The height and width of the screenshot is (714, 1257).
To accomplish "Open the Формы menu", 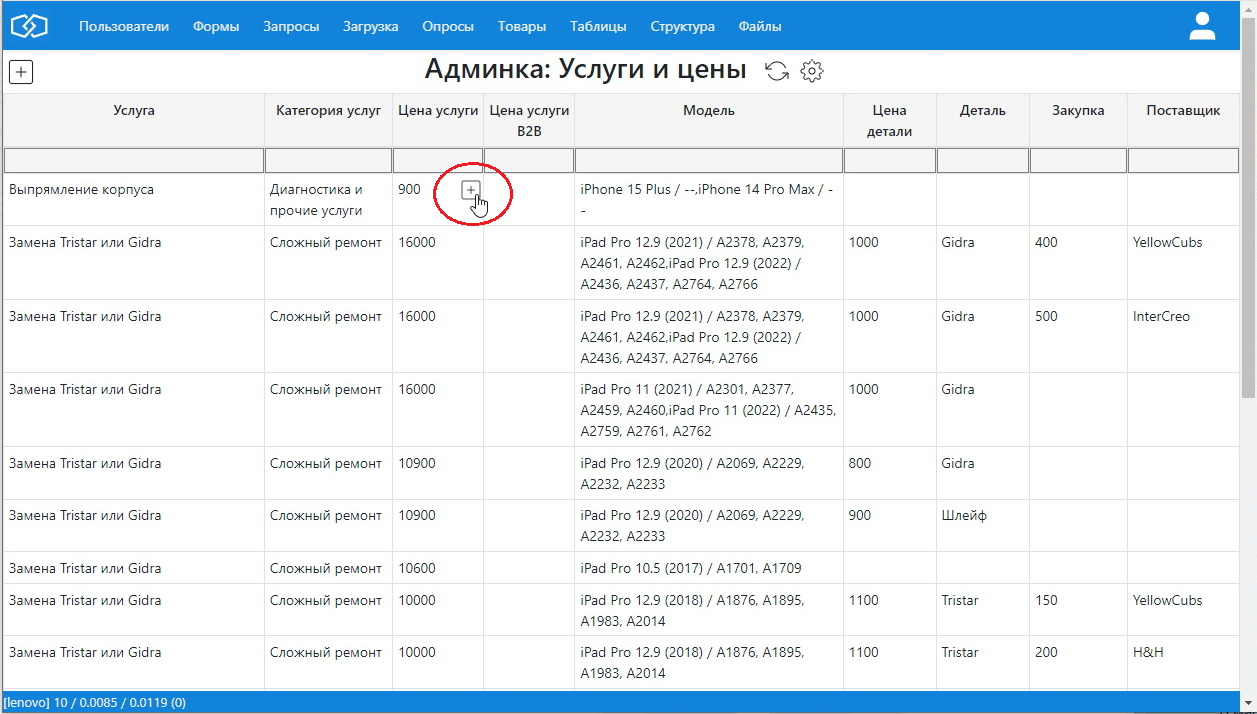I will 216,27.
